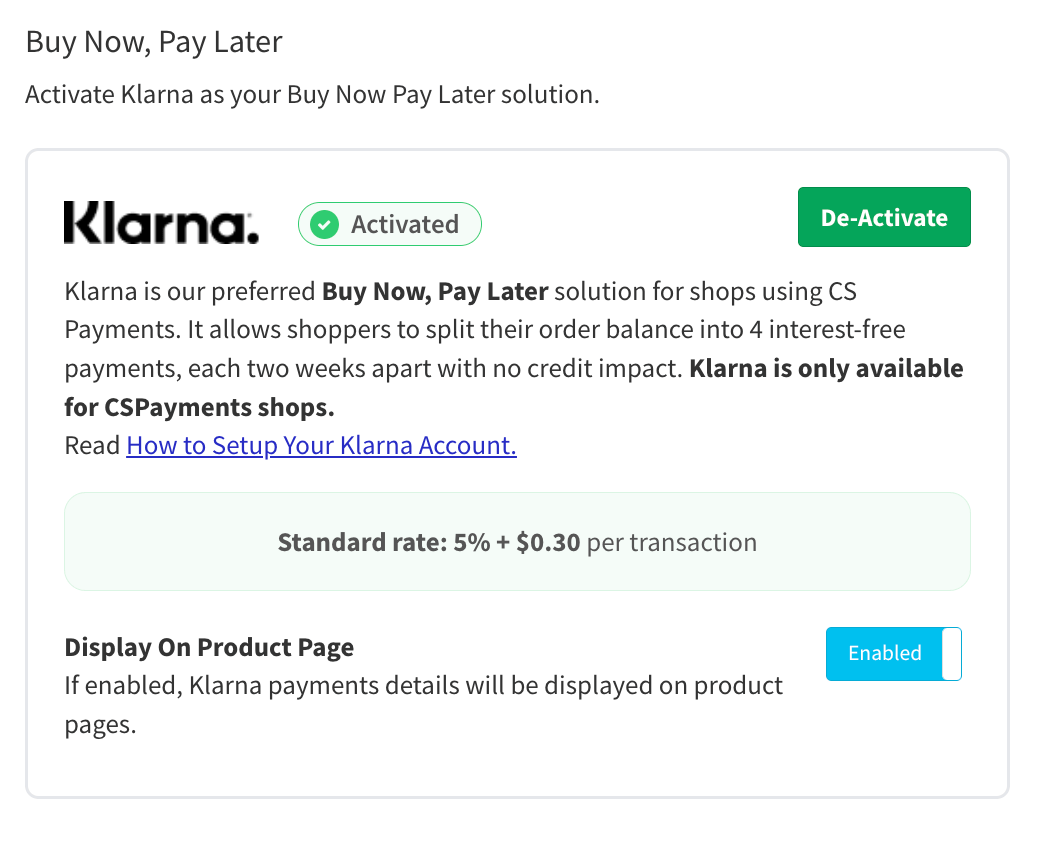Click the Klarna logo

point(160,222)
